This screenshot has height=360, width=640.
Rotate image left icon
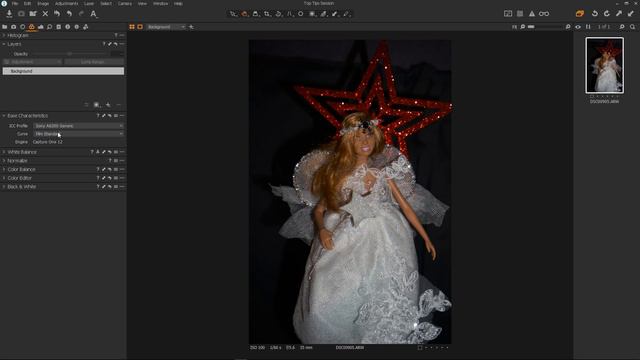pos(595,14)
